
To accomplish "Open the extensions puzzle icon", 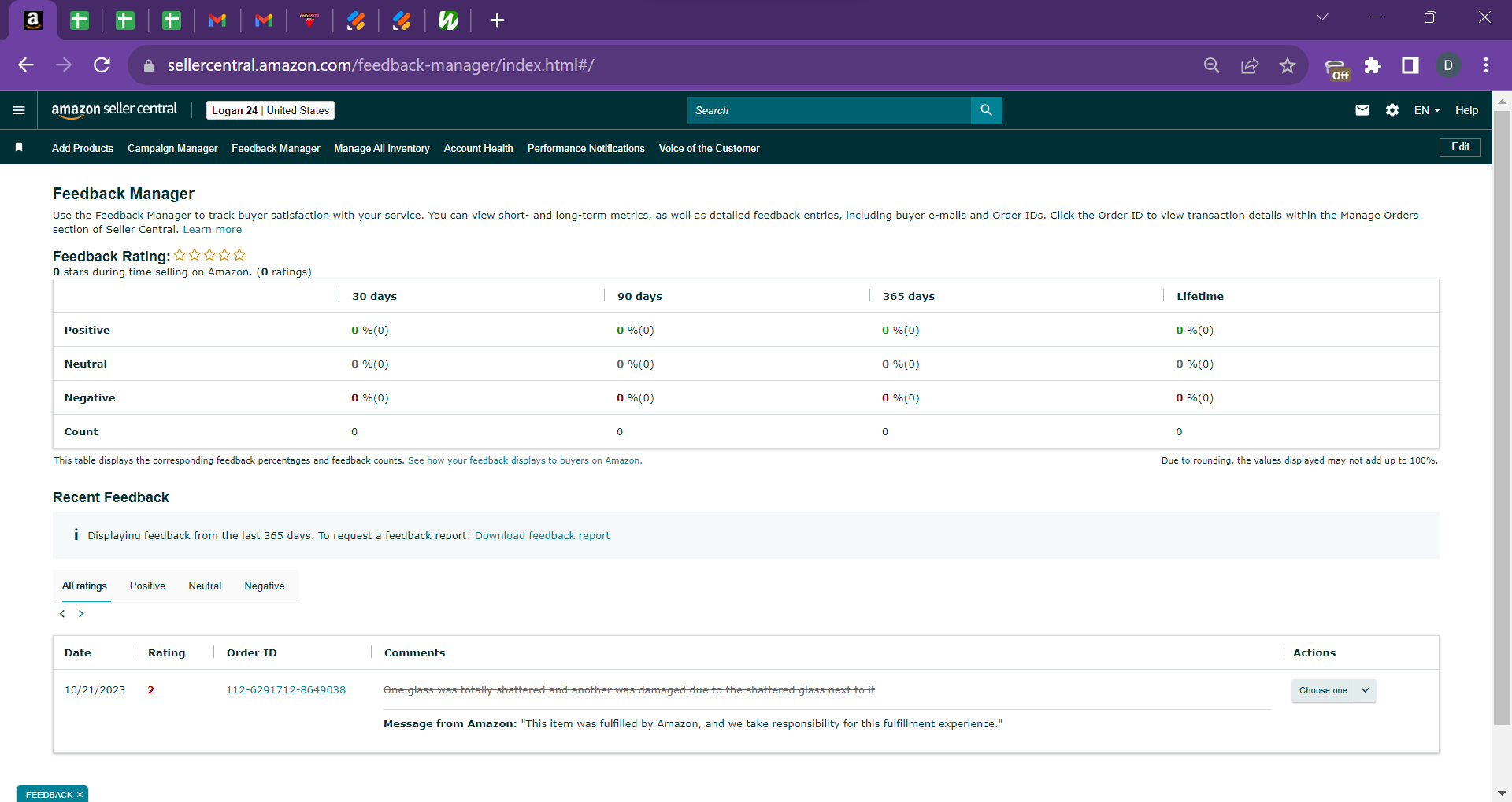I will pyautogui.click(x=1373, y=65).
